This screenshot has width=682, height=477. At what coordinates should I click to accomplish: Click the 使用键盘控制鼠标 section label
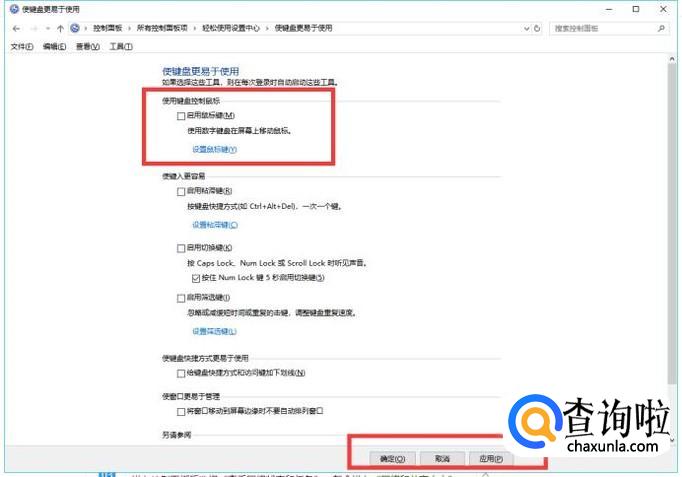[191, 101]
